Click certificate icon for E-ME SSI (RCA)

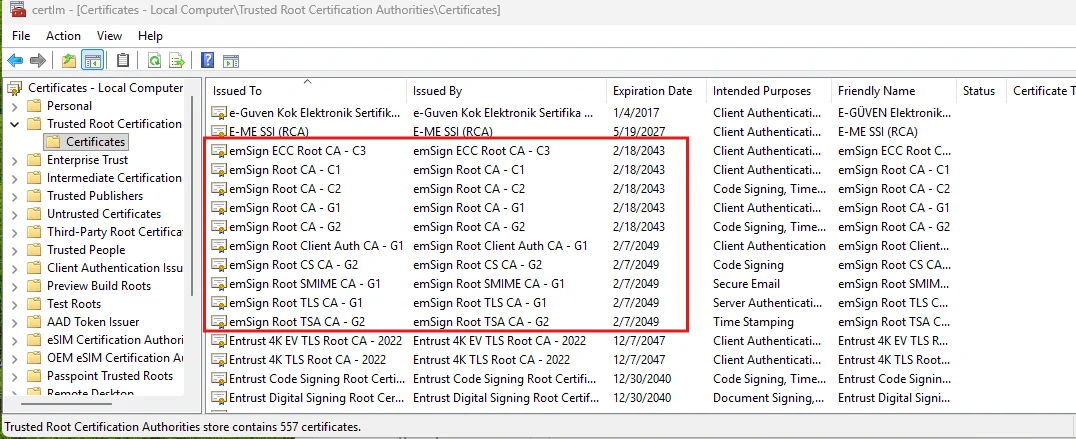click(x=219, y=132)
